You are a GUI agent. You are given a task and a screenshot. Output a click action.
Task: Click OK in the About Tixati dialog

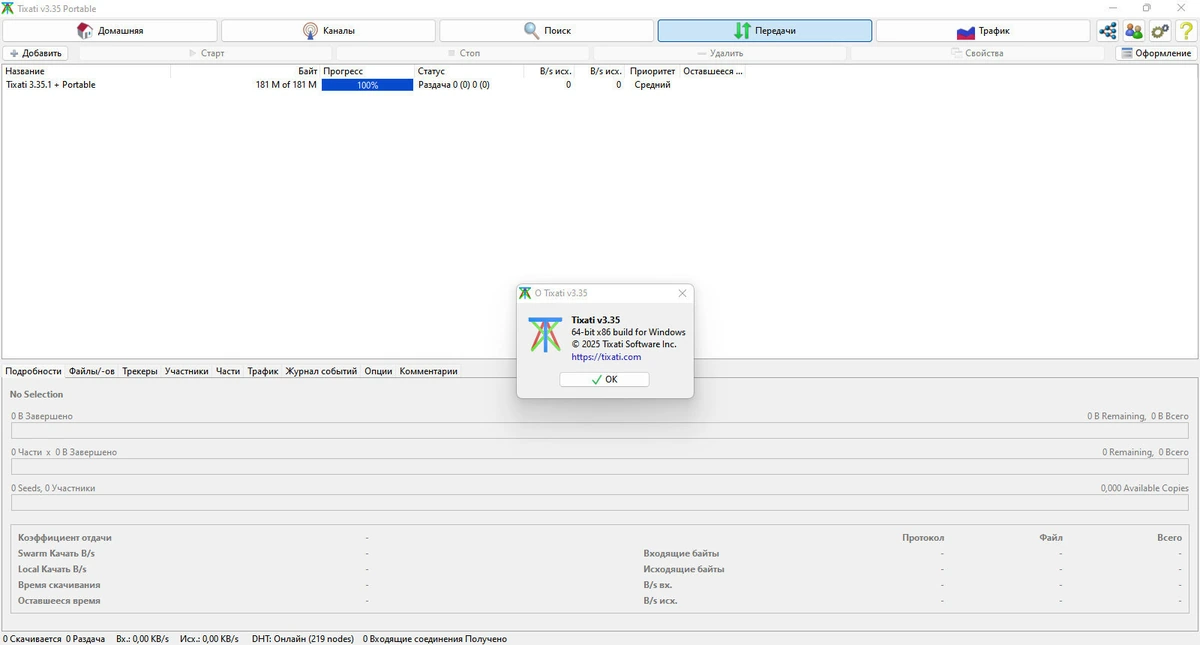pyautogui.click(x=604, y=380)
